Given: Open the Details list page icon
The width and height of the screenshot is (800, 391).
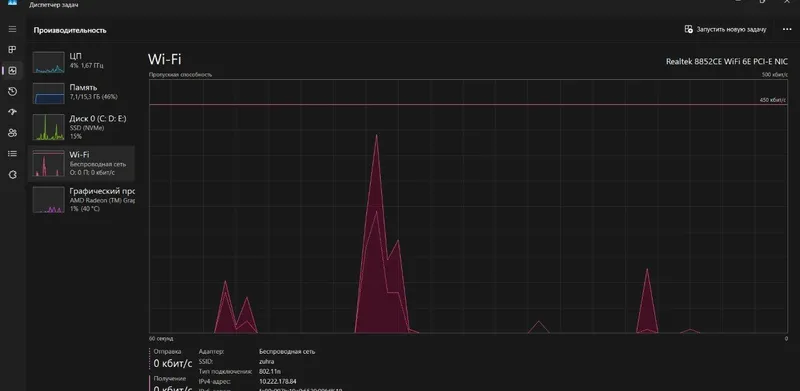Looking at the screenshot, I should point(12,154).
